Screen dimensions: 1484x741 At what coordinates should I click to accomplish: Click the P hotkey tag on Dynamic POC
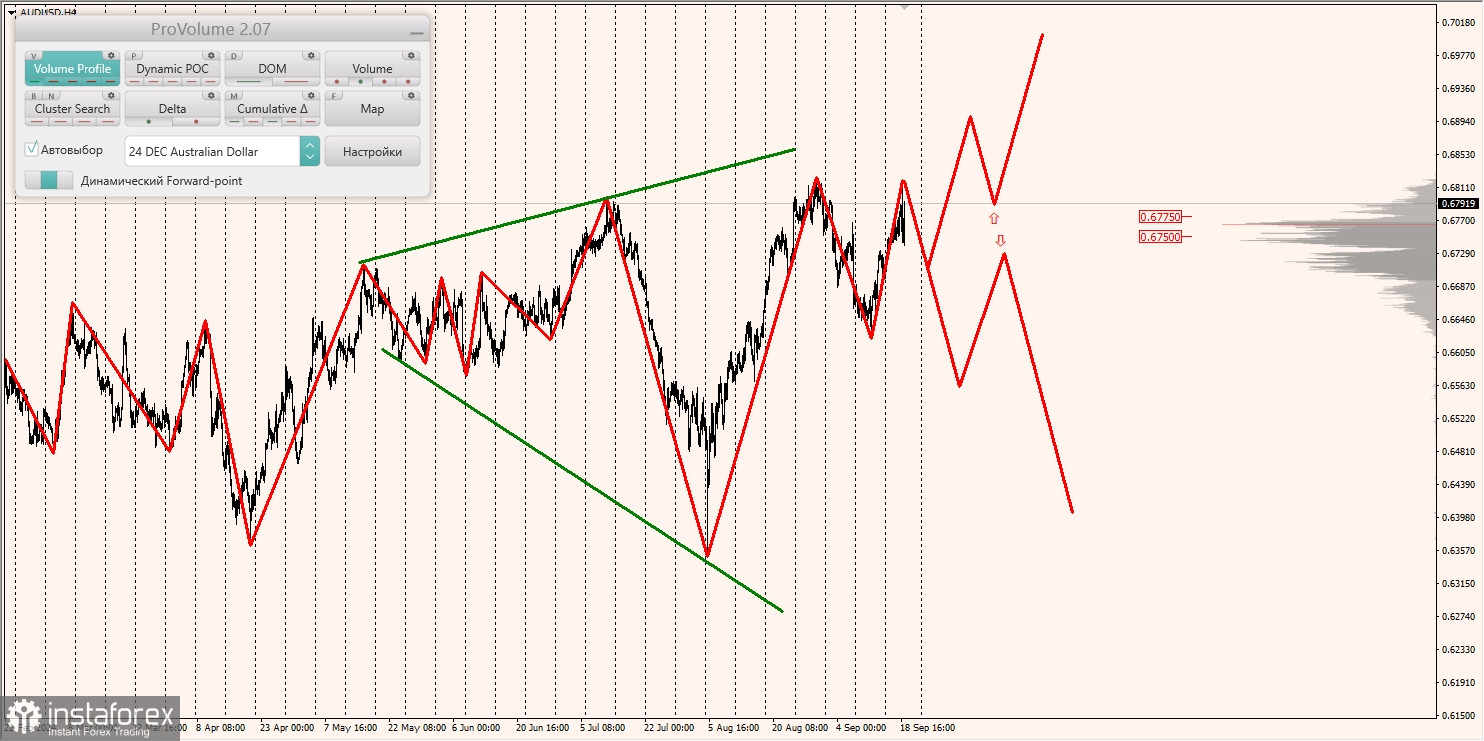click(134, 56)
